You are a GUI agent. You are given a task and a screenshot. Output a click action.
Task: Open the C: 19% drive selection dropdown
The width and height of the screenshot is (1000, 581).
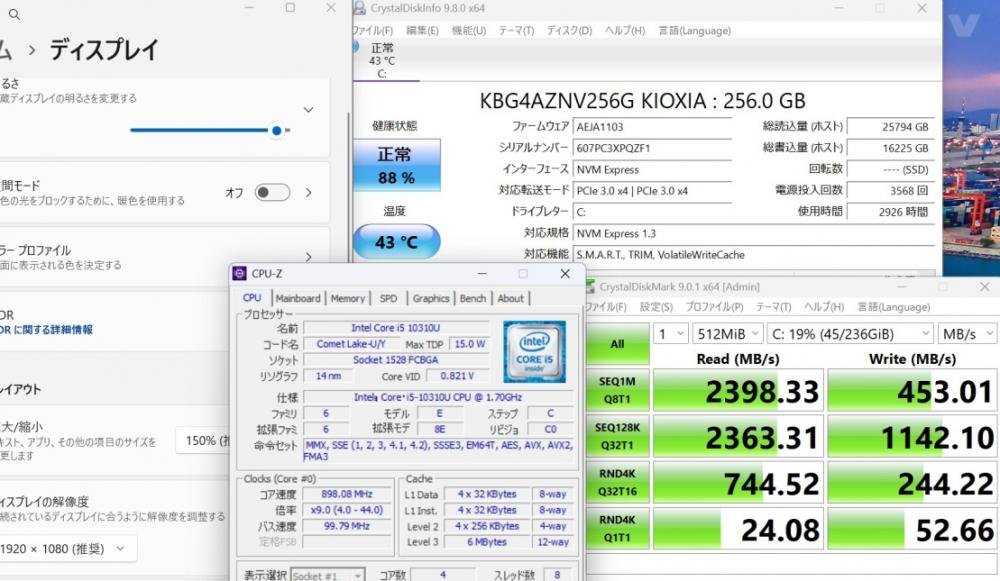pyautogui.click(x=850, y=334)
